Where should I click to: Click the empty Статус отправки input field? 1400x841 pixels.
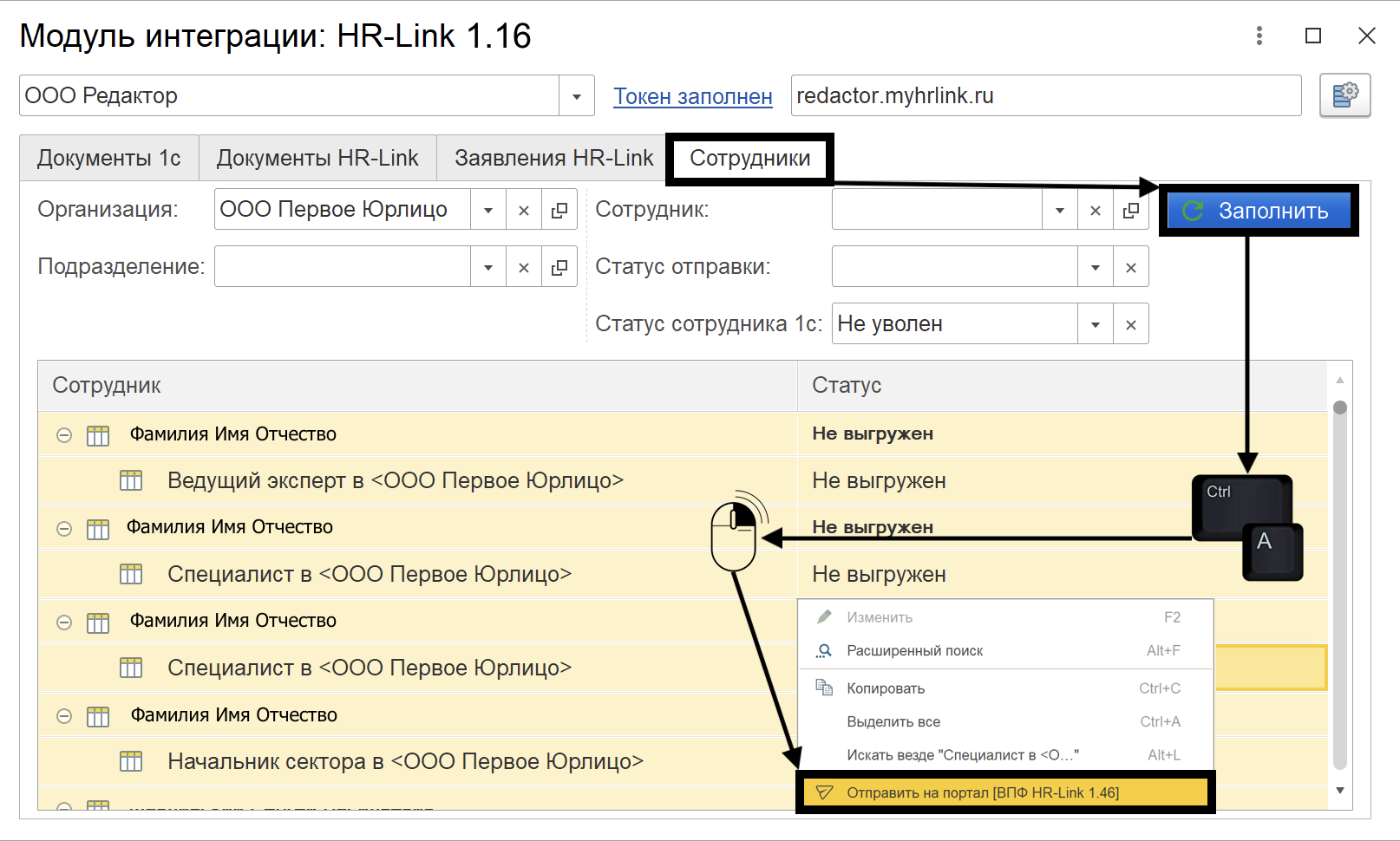tap(954, 267)
